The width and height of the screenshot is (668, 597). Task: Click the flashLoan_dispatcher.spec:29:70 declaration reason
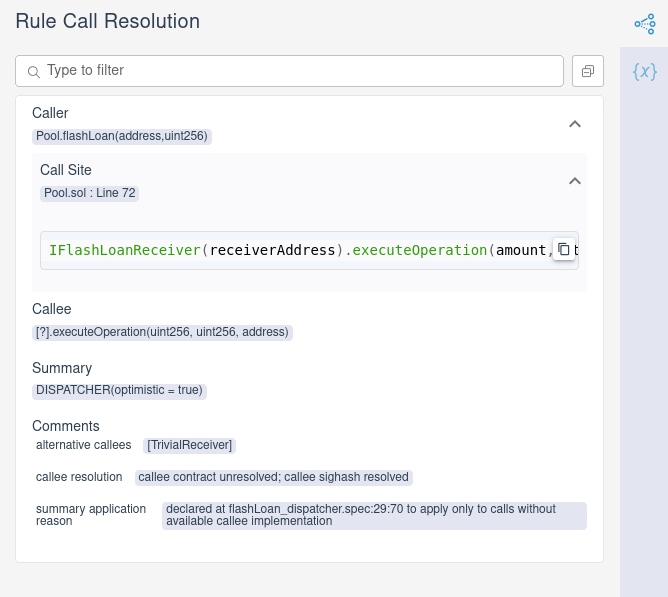click(373, 515)
